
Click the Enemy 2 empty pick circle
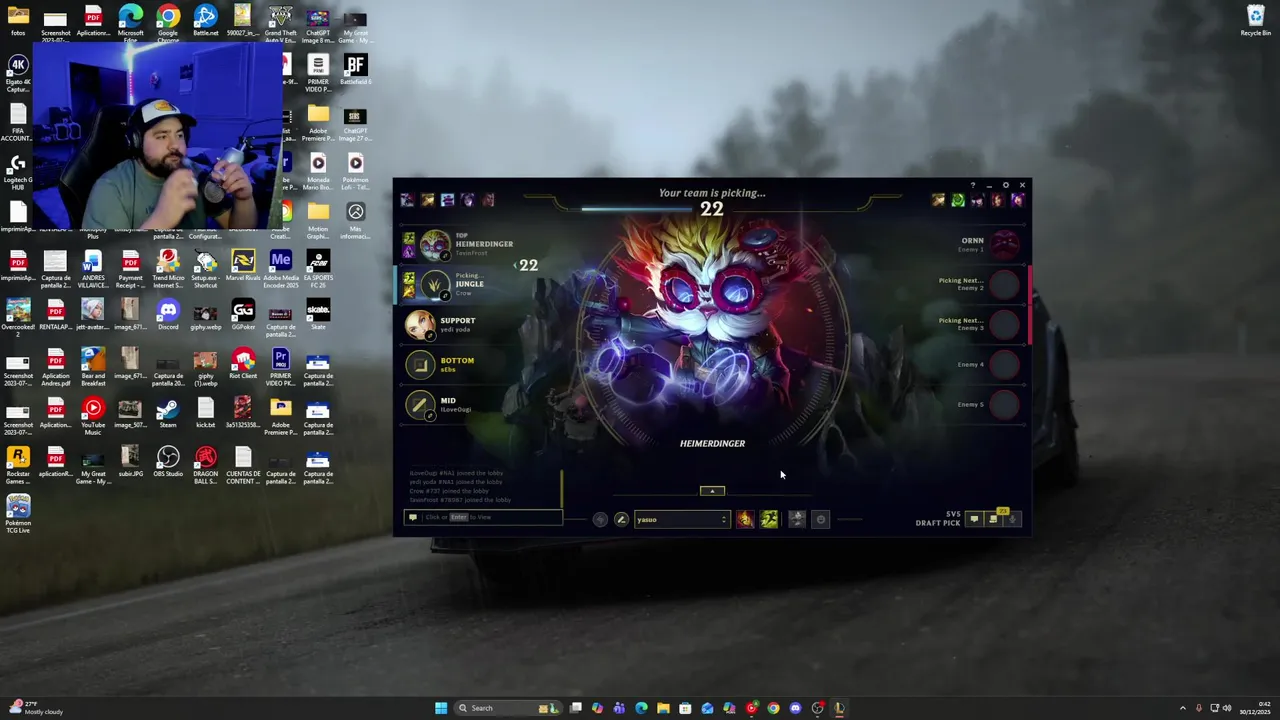1005,284
